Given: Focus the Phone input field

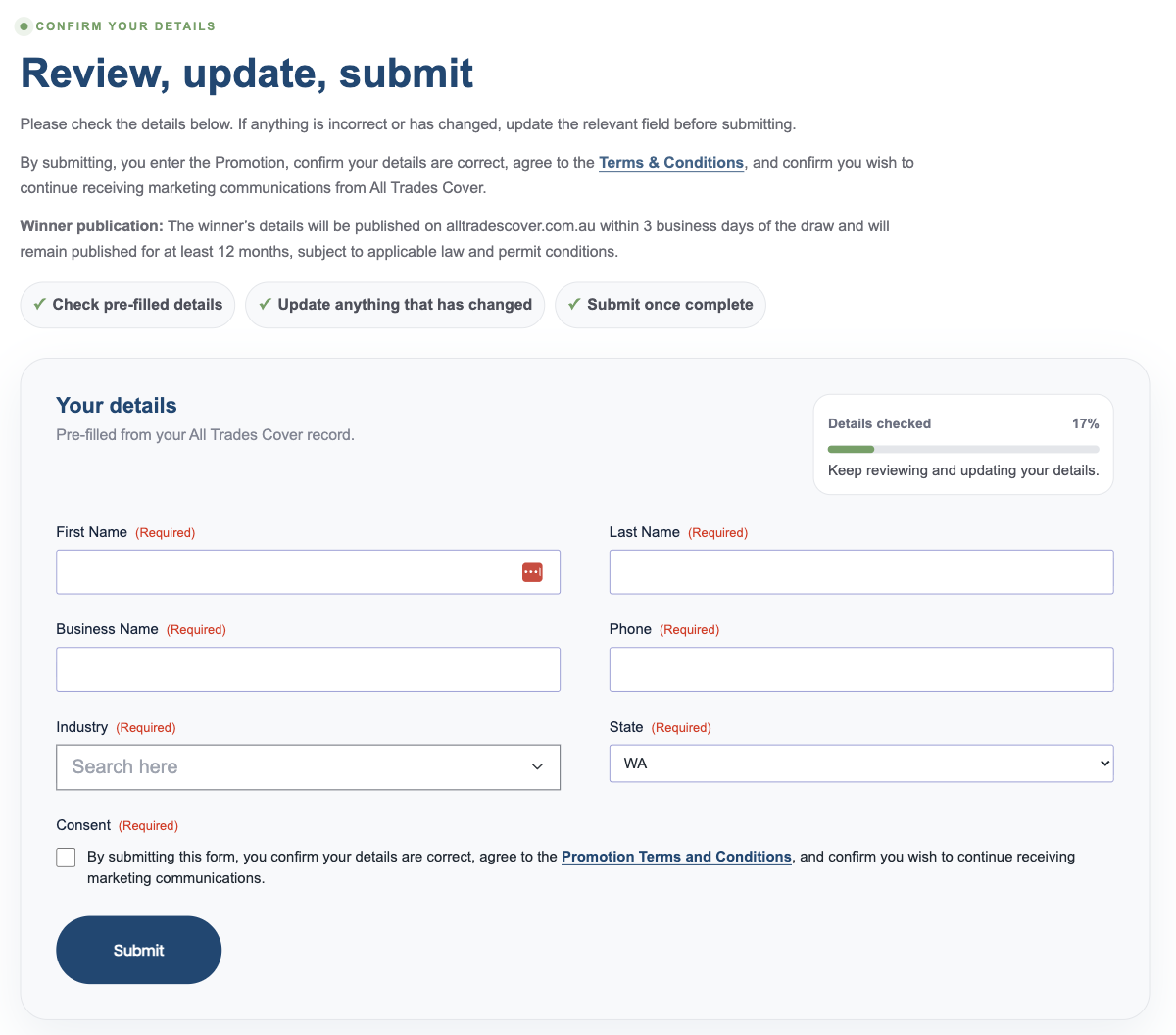Looking at the screenshot, I should [861, 669].
